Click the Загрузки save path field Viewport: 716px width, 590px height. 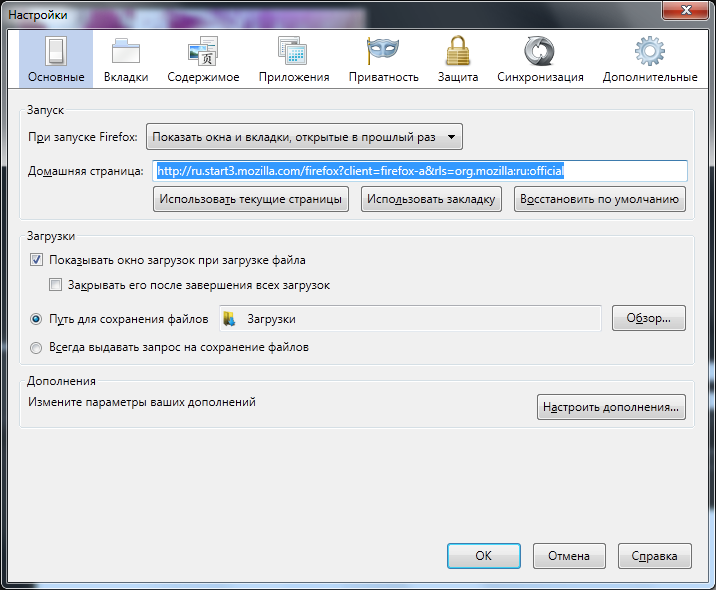(410, 318)
